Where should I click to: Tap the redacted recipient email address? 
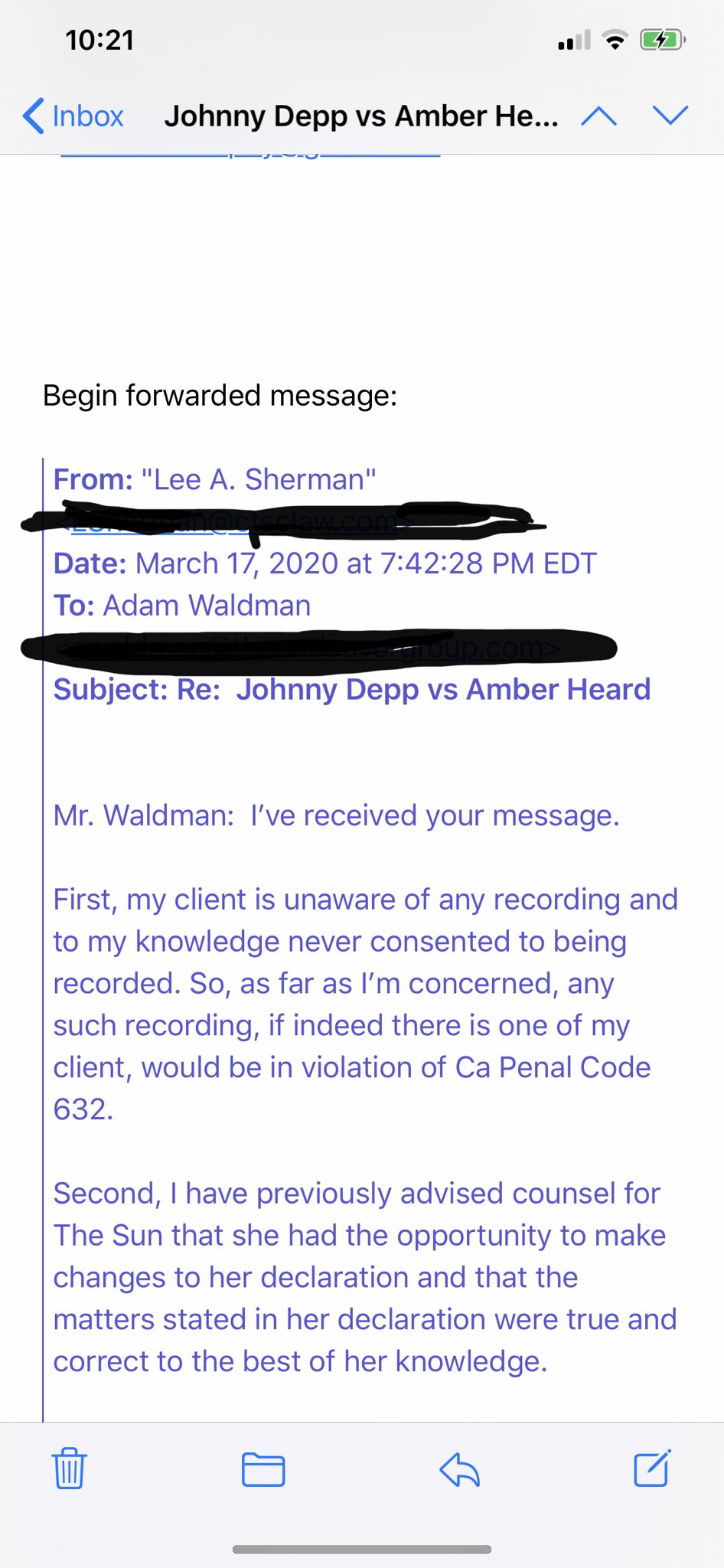point(318,648)
